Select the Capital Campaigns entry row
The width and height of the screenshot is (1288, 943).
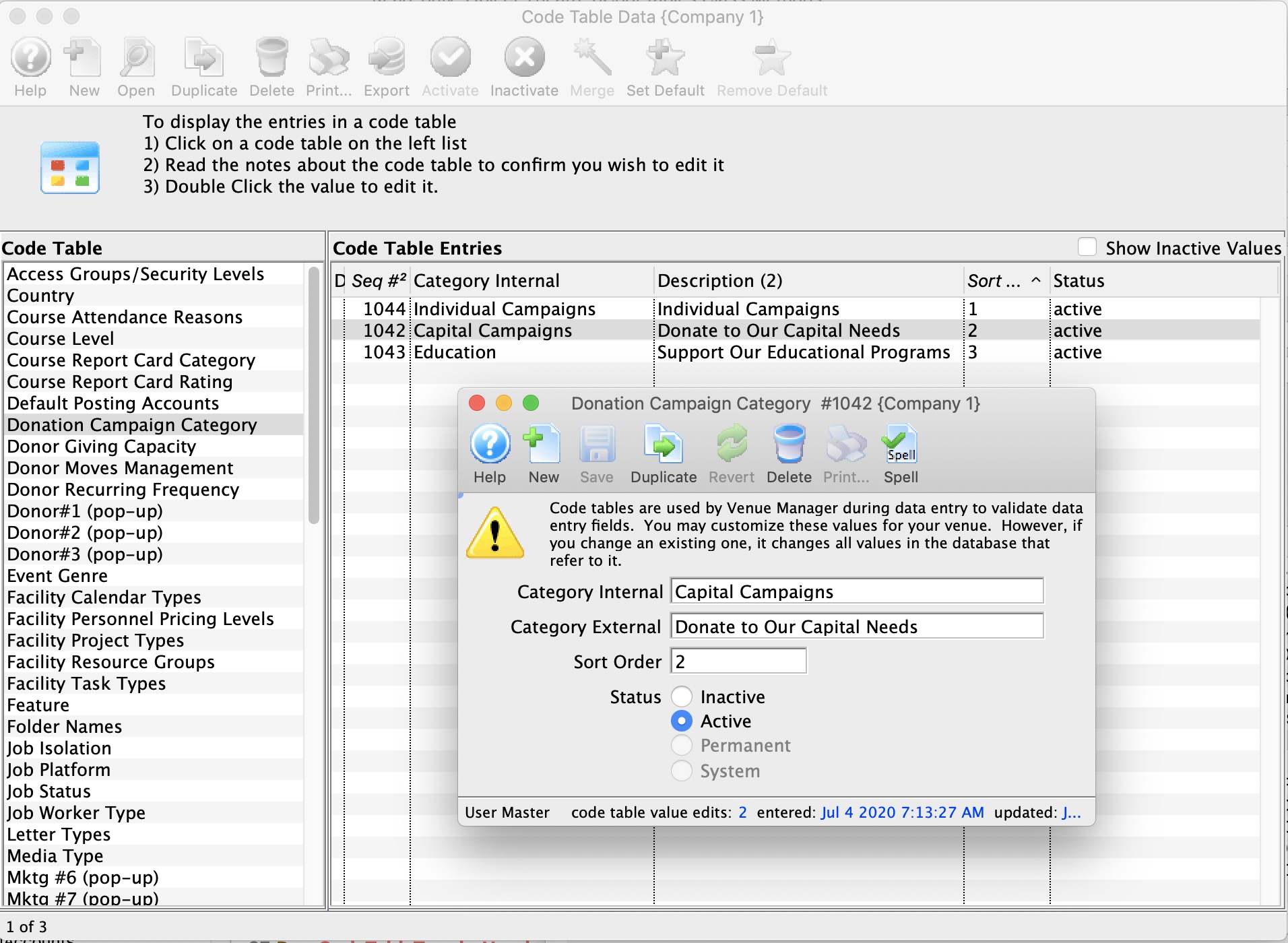[x=795, y=331]
